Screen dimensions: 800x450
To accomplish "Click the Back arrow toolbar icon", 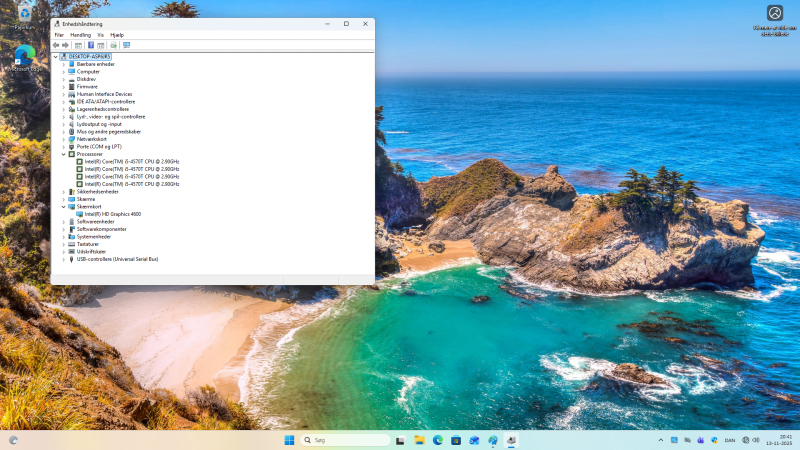I will click(x=57, y=45).
